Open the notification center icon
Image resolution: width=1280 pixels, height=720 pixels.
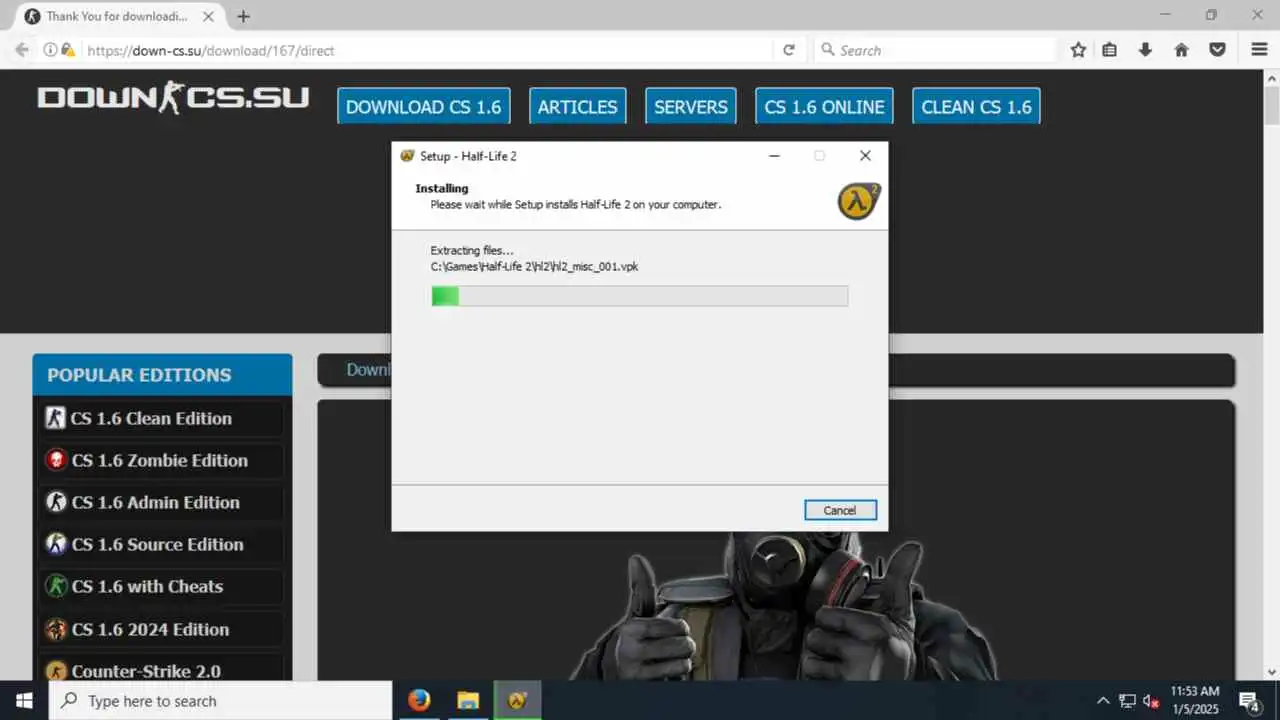tap(1250, 701)
